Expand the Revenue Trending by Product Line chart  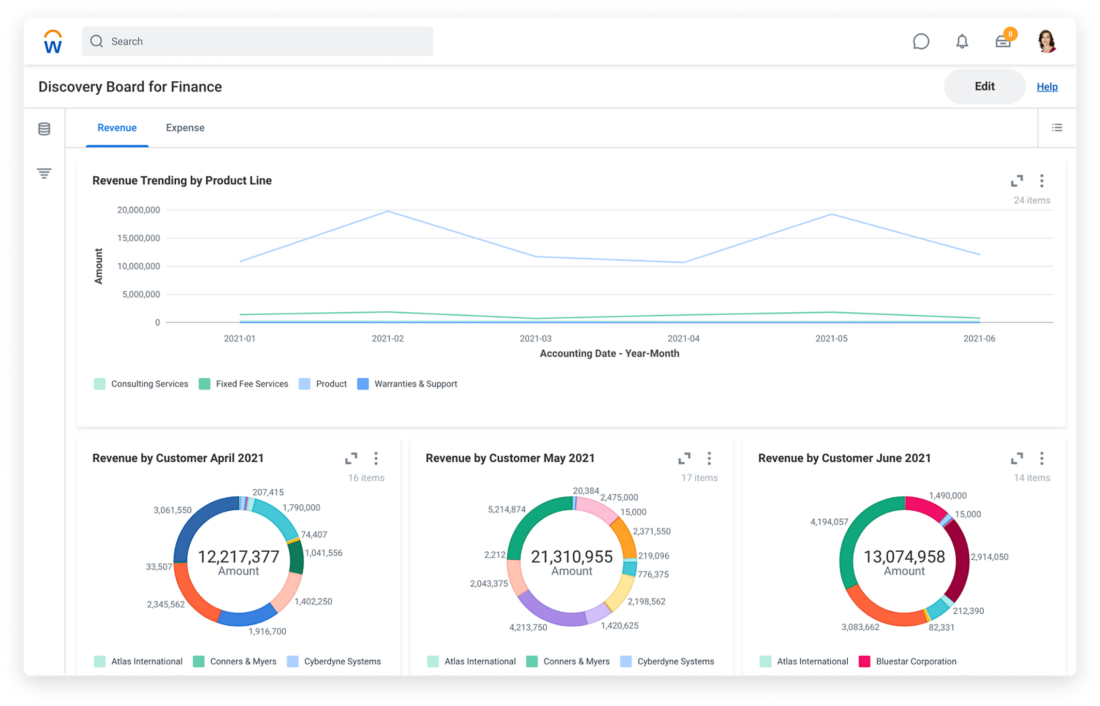(1016, 180)
